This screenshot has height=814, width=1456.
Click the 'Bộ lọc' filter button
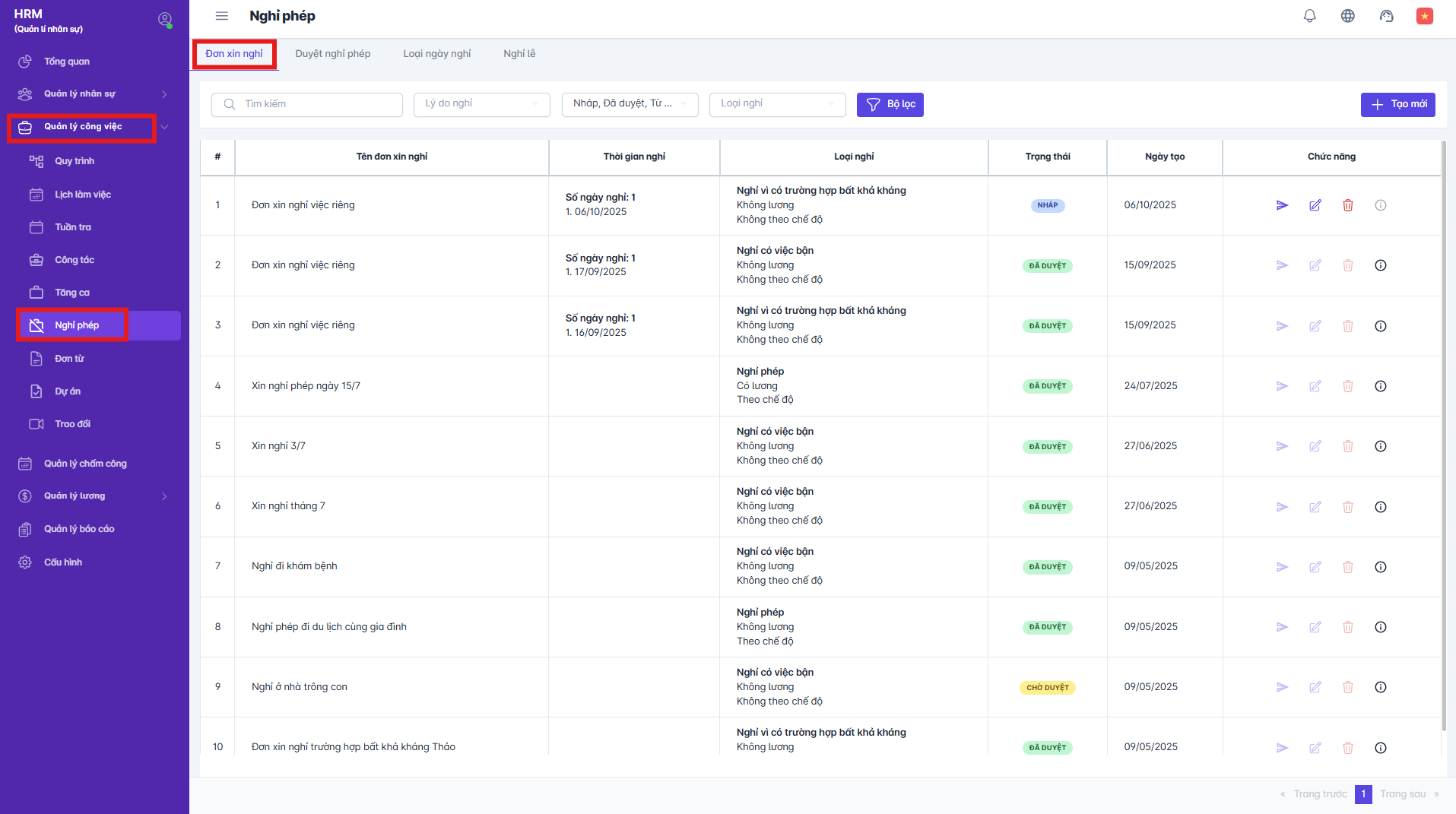(x=890, y=104)
